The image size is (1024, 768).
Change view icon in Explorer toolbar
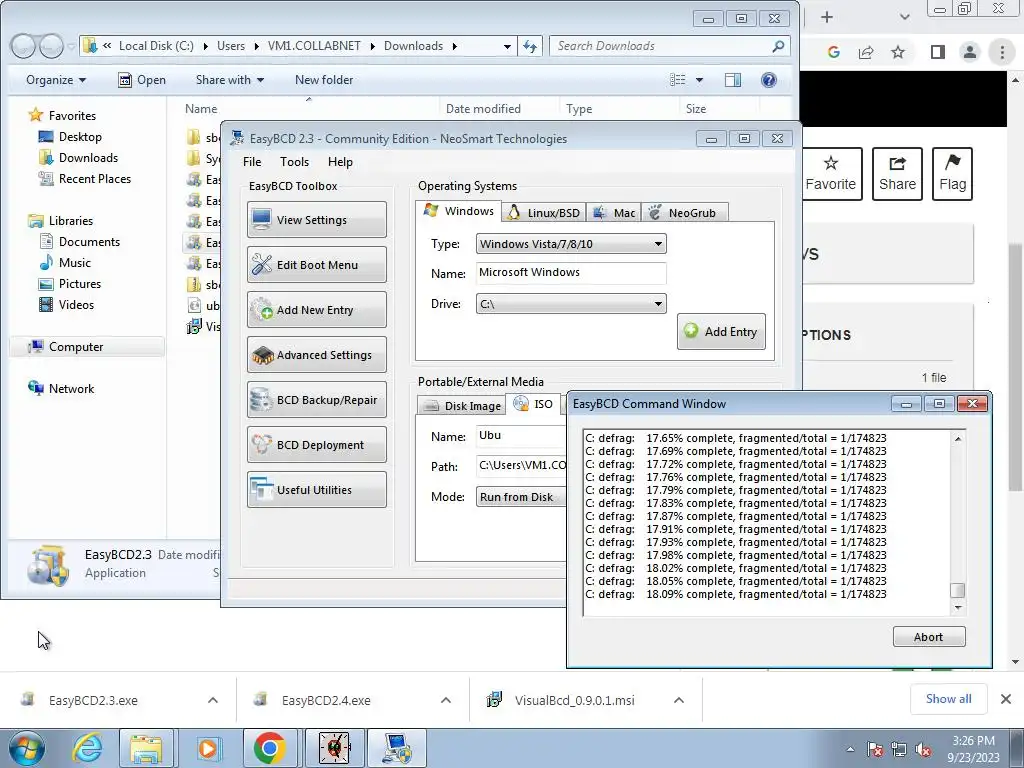(x=678, y=80)
